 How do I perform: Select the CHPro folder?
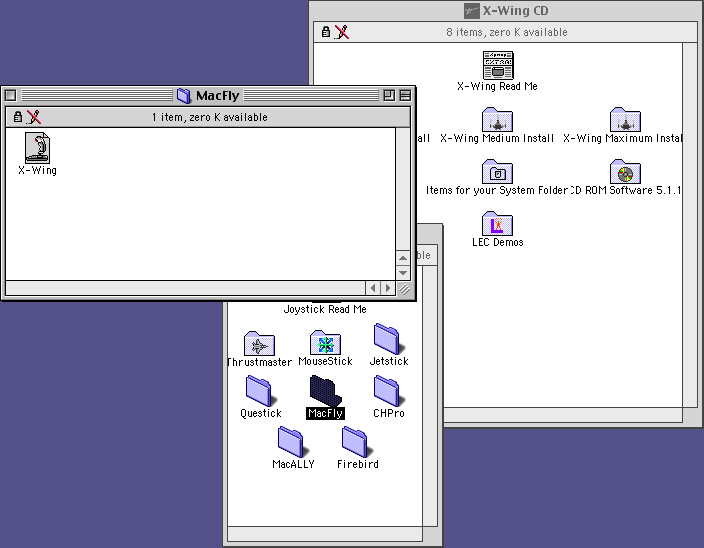tap(389, 391)
